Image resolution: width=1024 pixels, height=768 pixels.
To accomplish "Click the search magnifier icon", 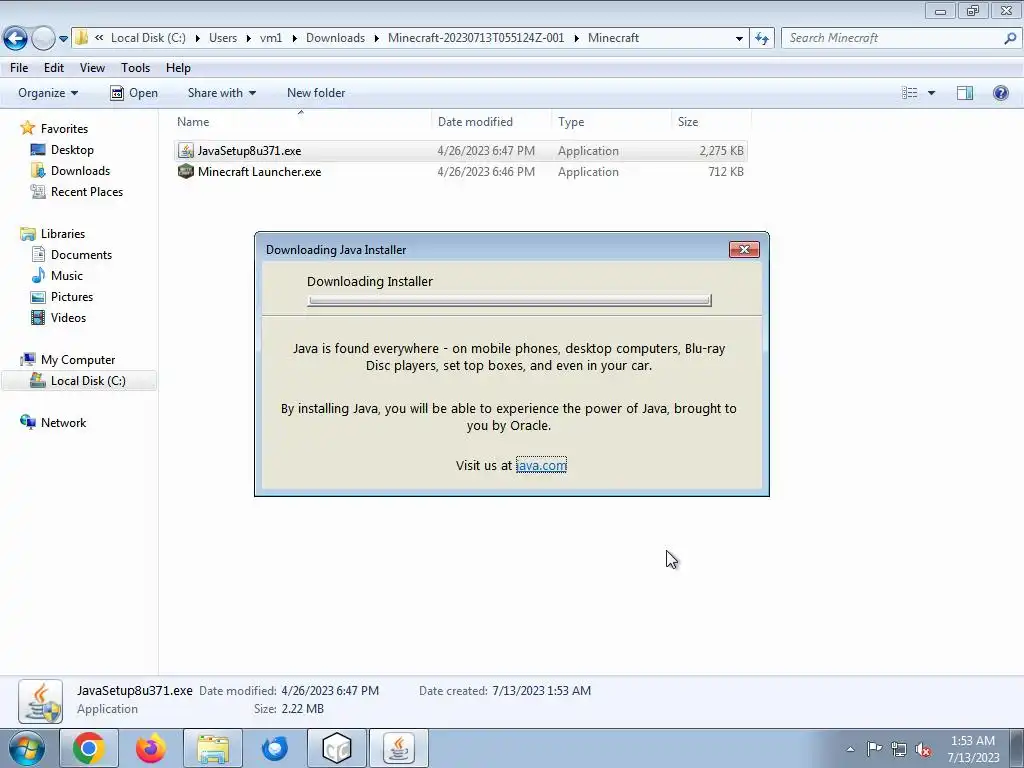I will pos(1010,38).
